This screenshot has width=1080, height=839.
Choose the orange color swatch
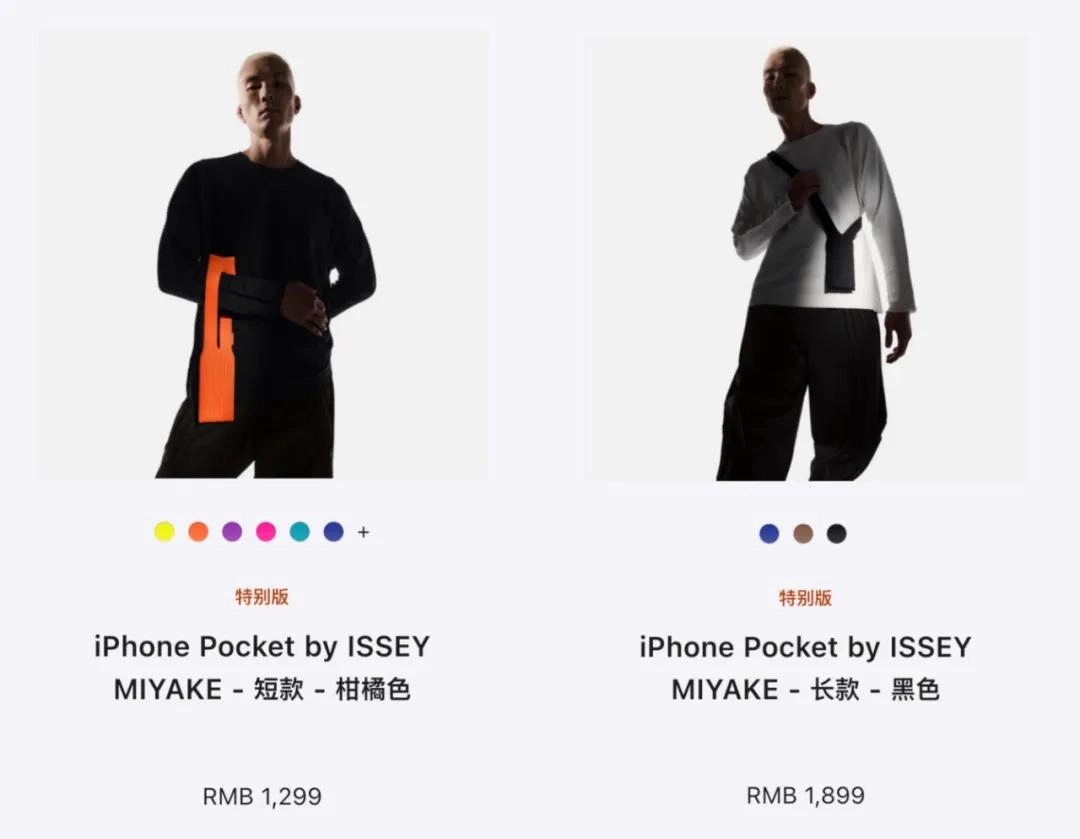(x=198, y=532)
